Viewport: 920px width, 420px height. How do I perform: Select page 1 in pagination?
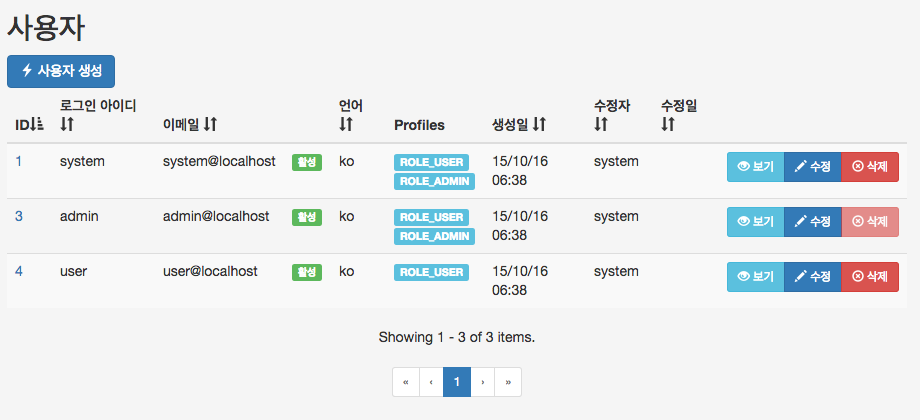tap(457, 382)
